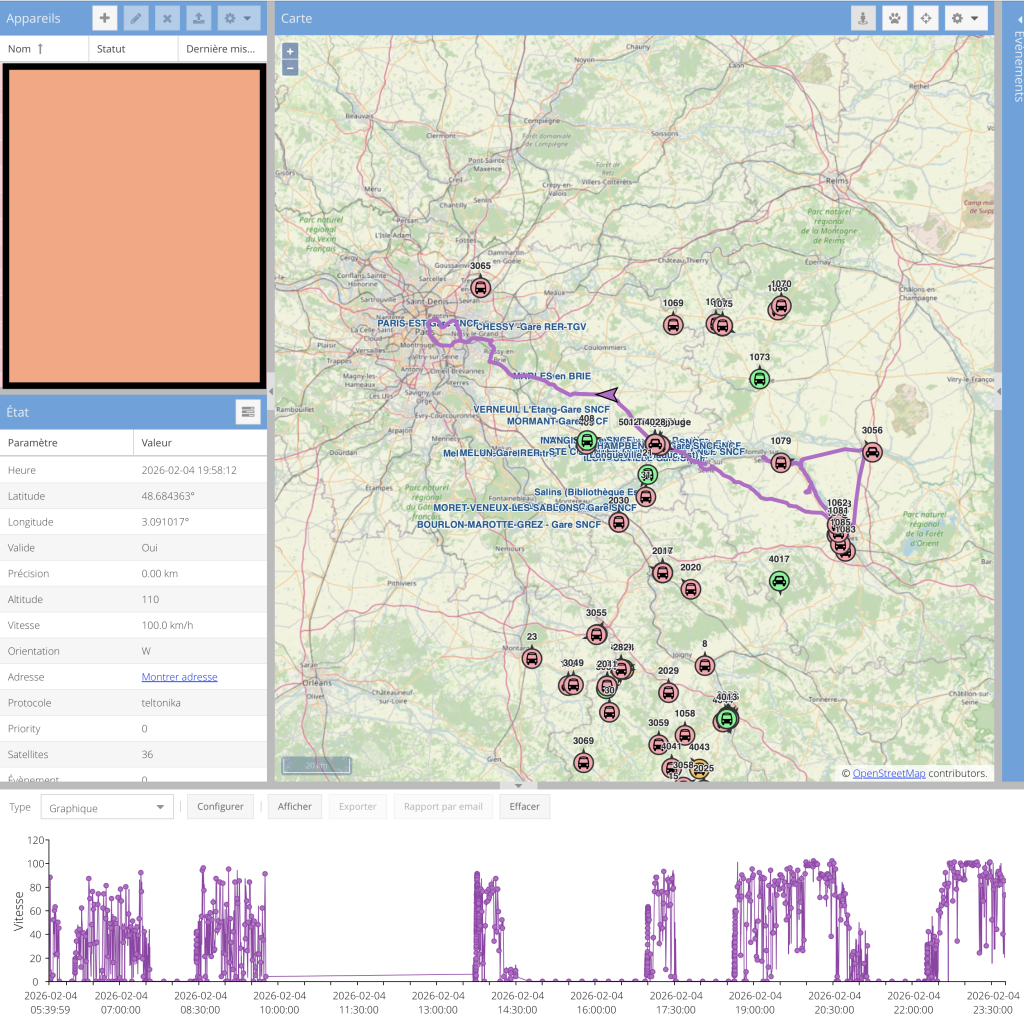Expand the map settings gear dropdown
The width and height of the screenshot is (1024, 1022).
(x=966, y=17)
